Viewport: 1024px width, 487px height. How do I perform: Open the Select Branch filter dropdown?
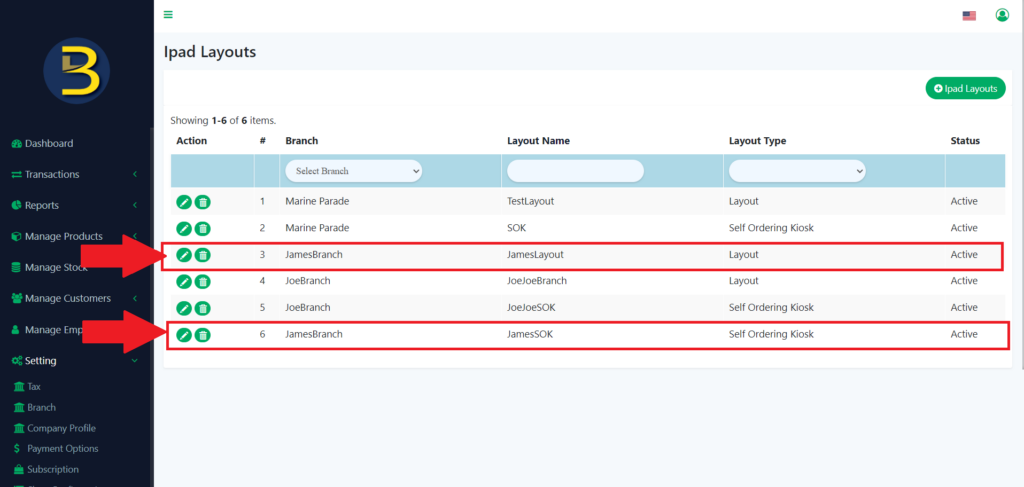(x=354, y=171)
